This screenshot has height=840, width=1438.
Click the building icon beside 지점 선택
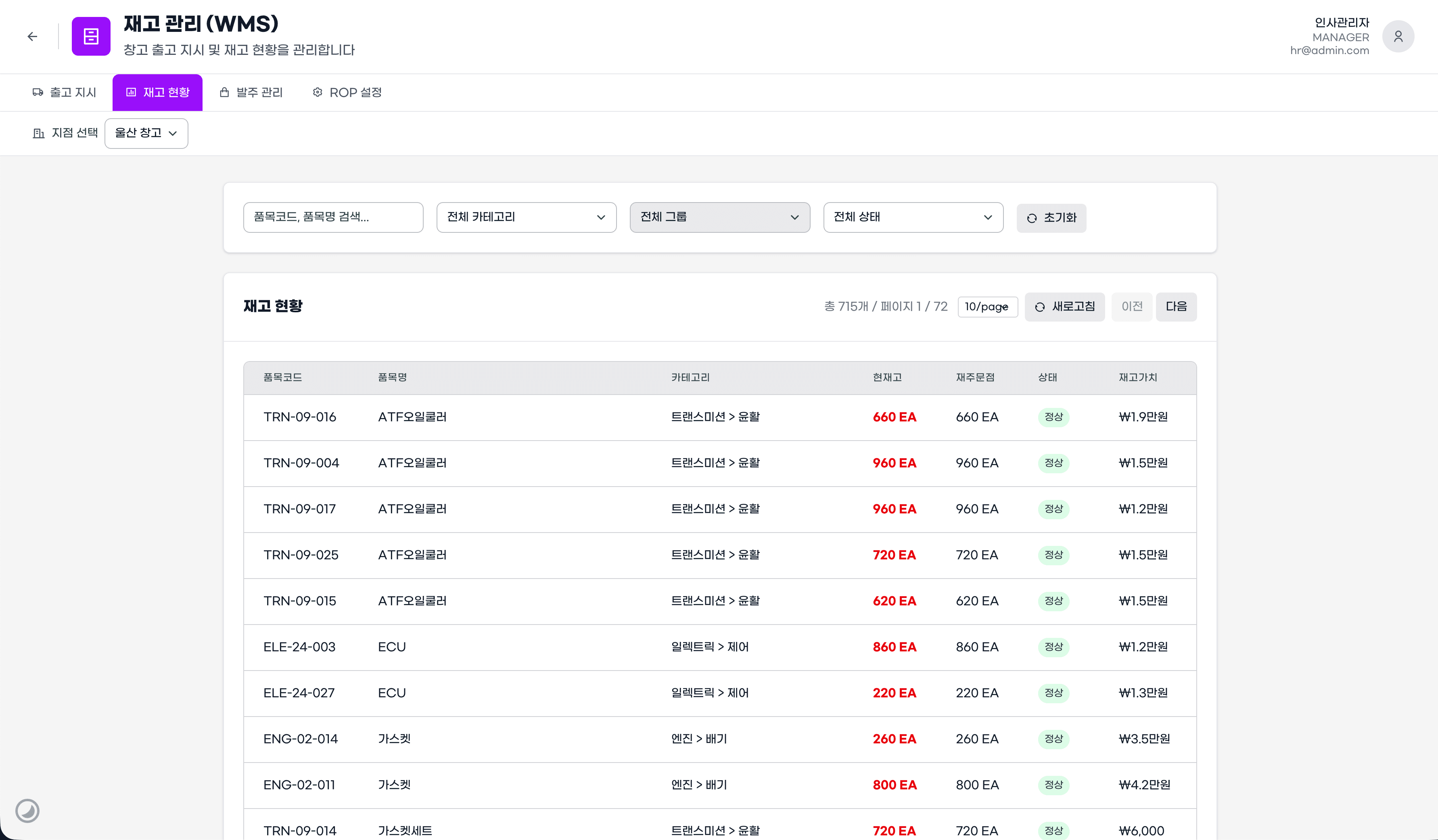[x=39, y=133]
